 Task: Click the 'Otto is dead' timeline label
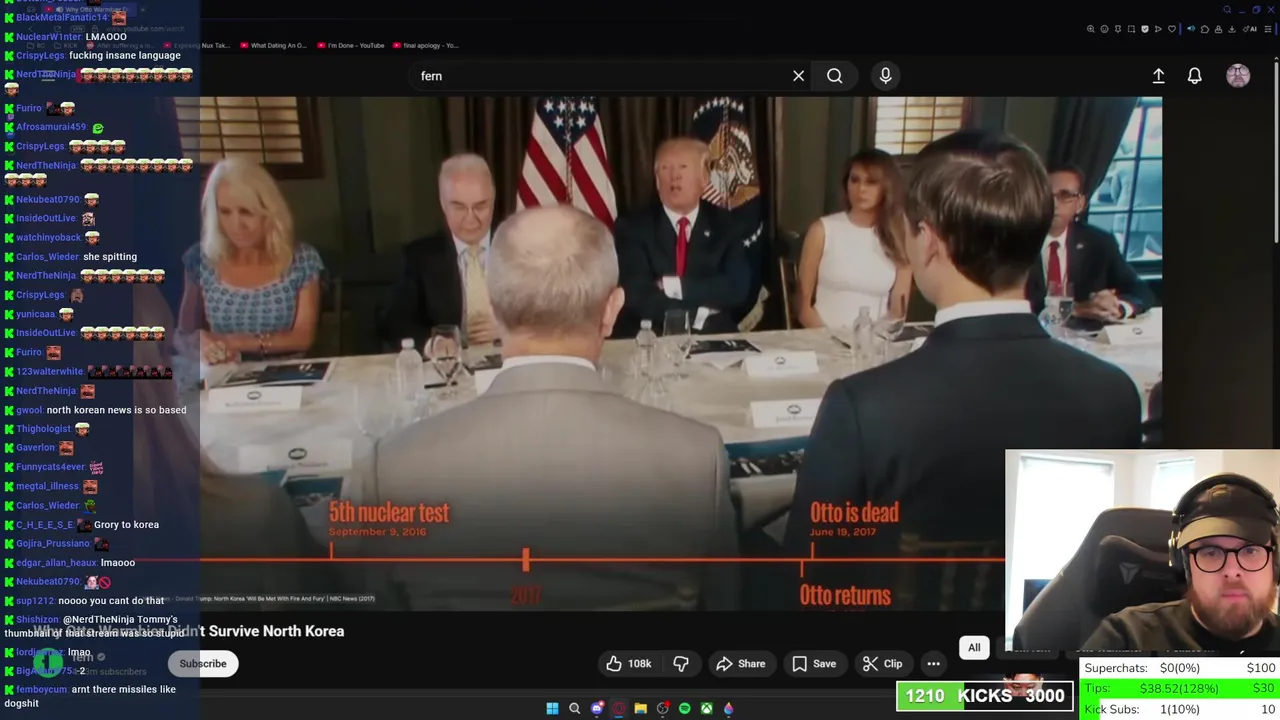point(854,513)
